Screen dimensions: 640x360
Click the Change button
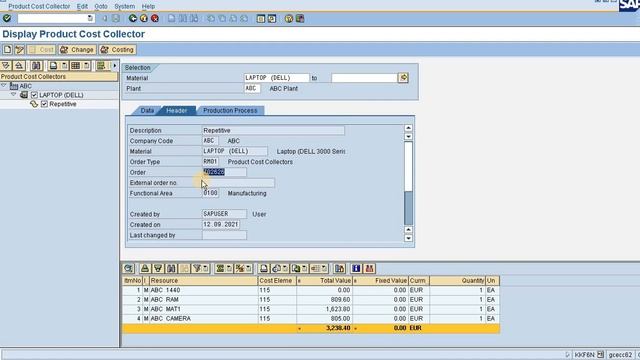[77, 50]
